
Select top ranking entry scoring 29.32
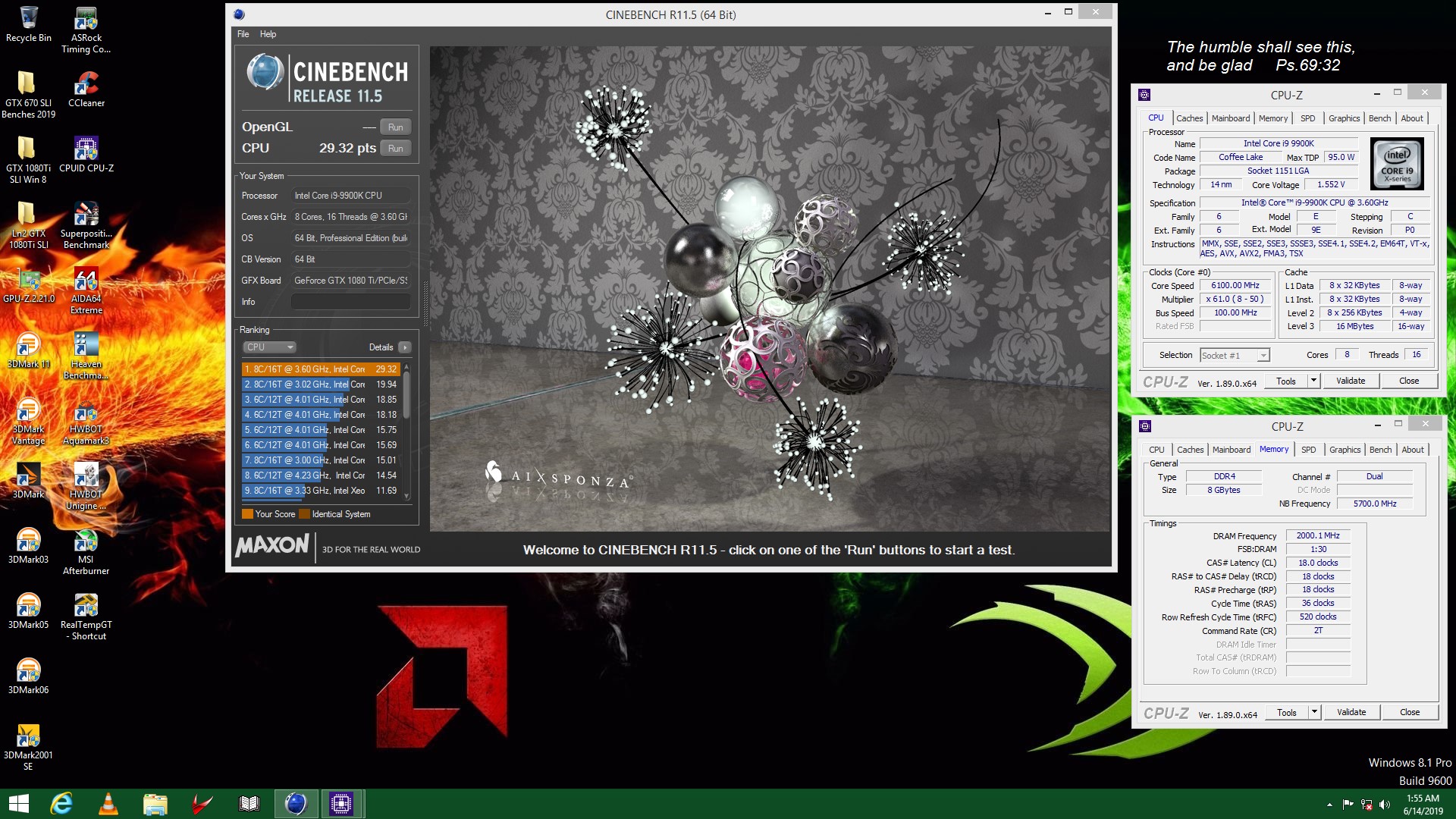pyautogui.click(x=321, y=369)
